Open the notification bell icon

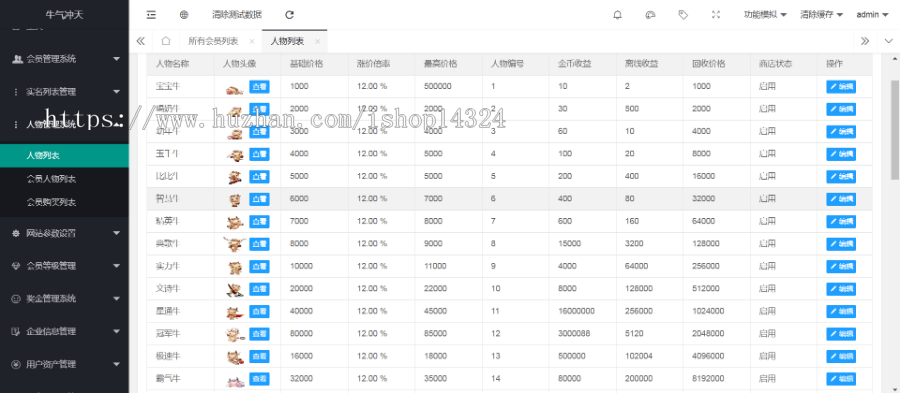pyautogui.click(x=618, y=15)
